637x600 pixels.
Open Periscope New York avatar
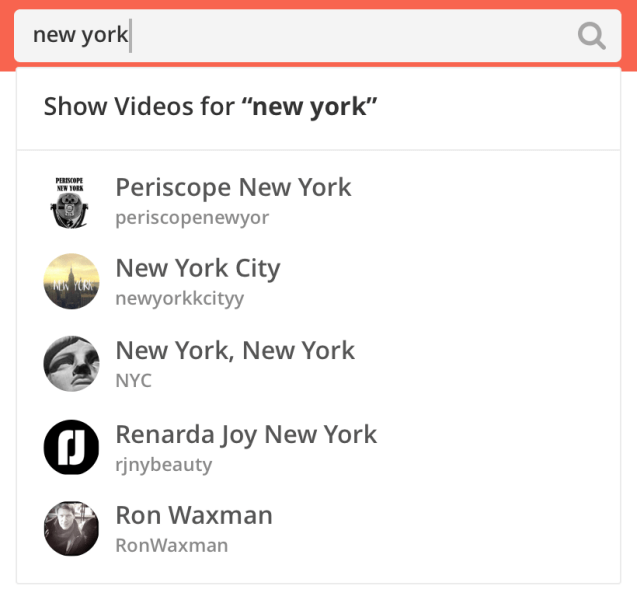click(x=71, y=202)
